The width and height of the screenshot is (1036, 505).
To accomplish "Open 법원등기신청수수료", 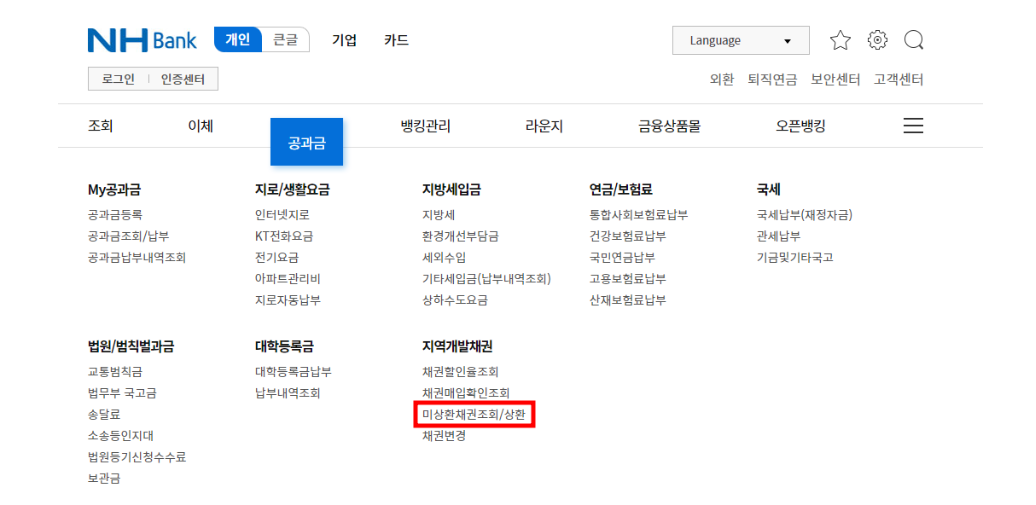I will [137, 457].
